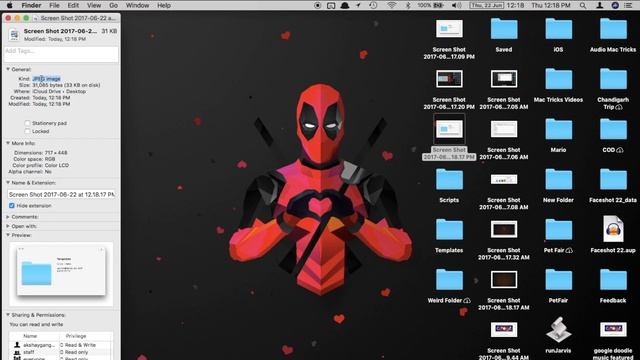Select the runJarvis application icon
Viewport: 640px width, 360px height.
tap(558, 330)
